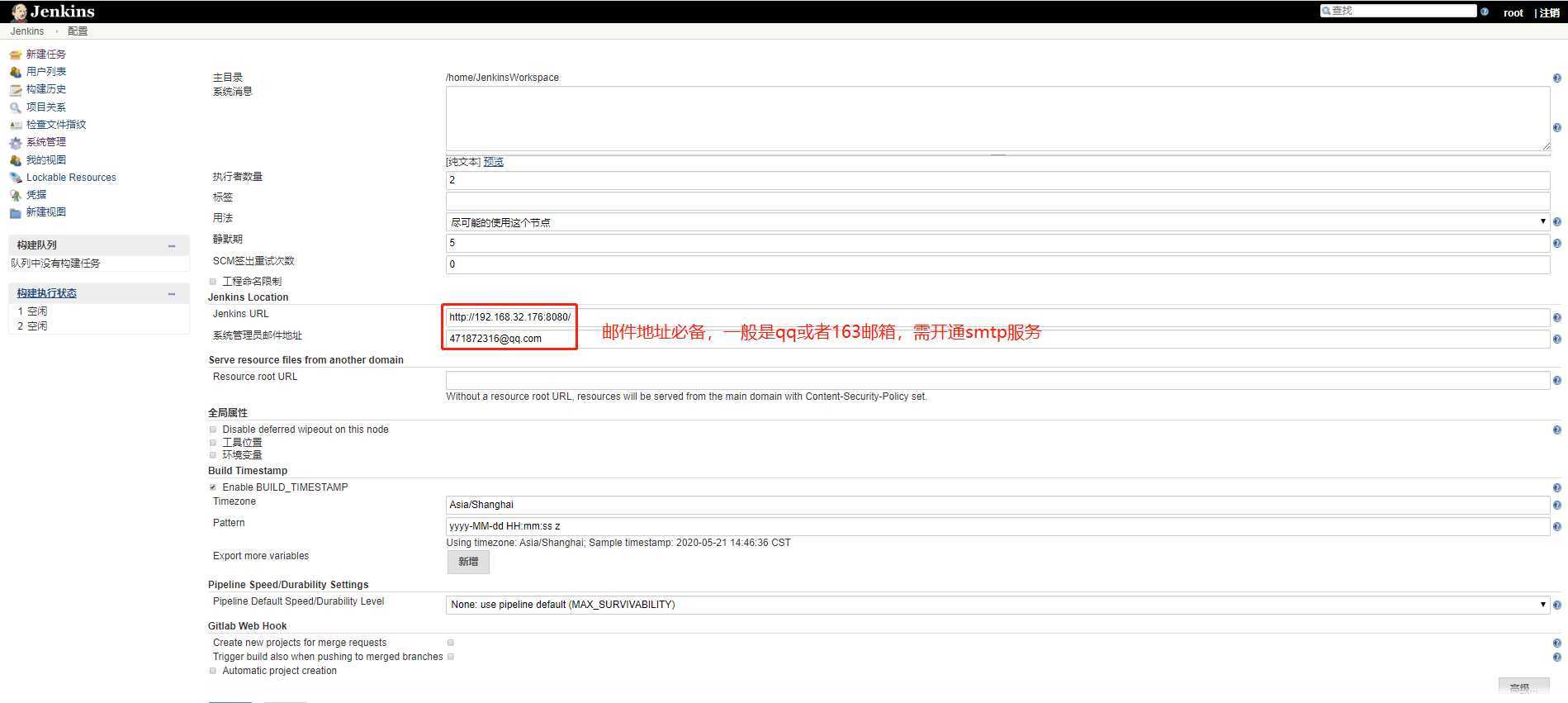Click 系统管理 gear icon
Screen dimensions: 1568x703
click(16, 142)
